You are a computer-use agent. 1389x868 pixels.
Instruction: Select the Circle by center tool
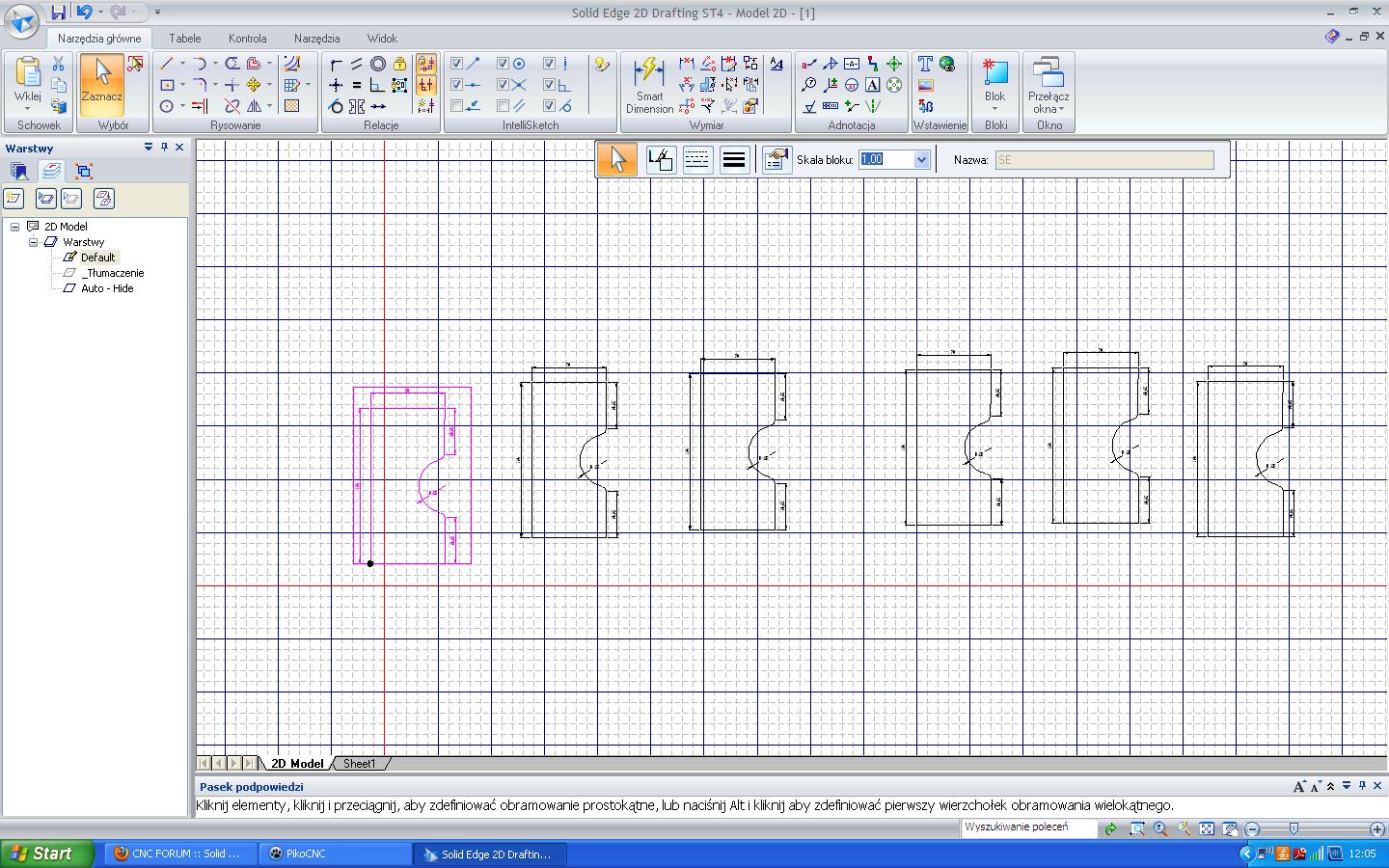point(166,106)
